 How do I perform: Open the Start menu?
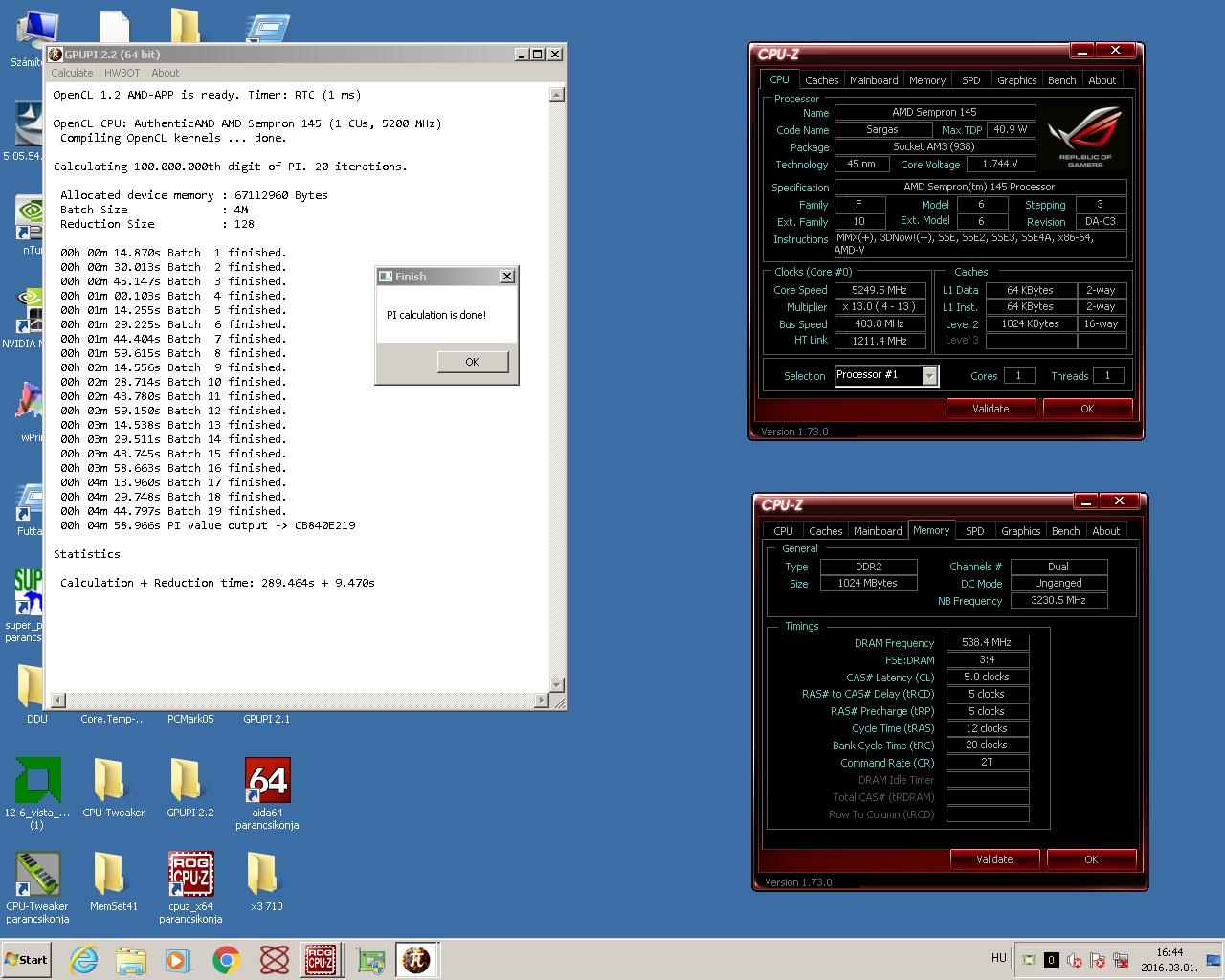click(x=26, y=960)
